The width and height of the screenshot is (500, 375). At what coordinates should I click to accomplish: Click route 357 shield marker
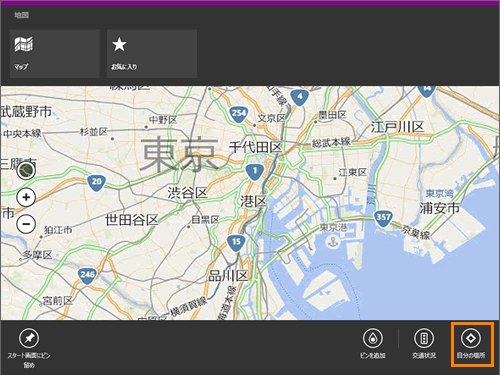click(x=383, y=218)
